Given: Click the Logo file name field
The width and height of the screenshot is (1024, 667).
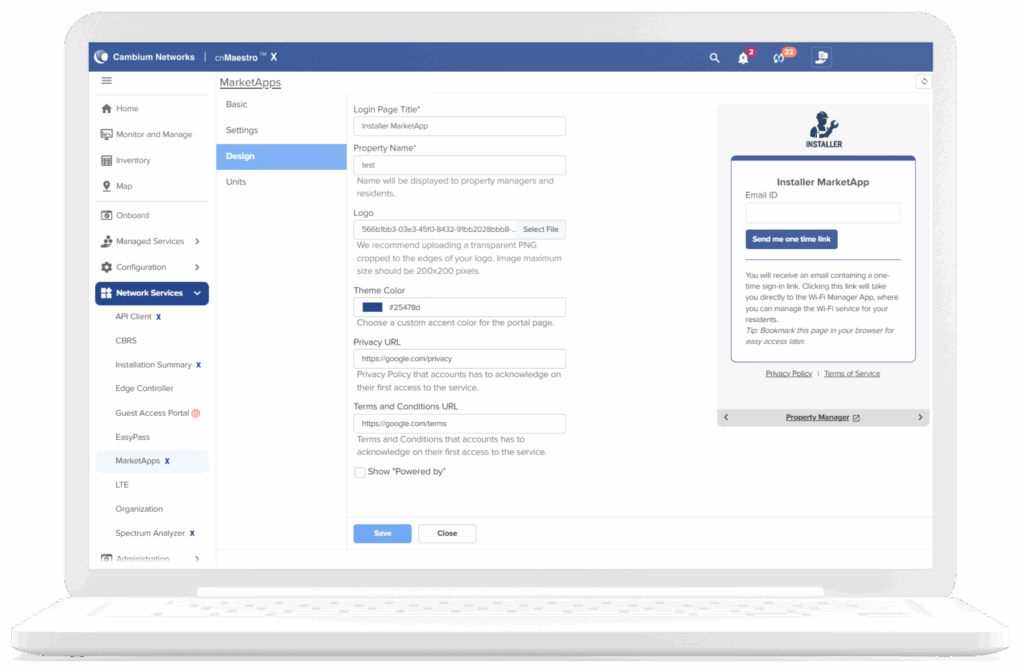Looking at the screenshot, I should pyautogui.click(x=436, y=230).
